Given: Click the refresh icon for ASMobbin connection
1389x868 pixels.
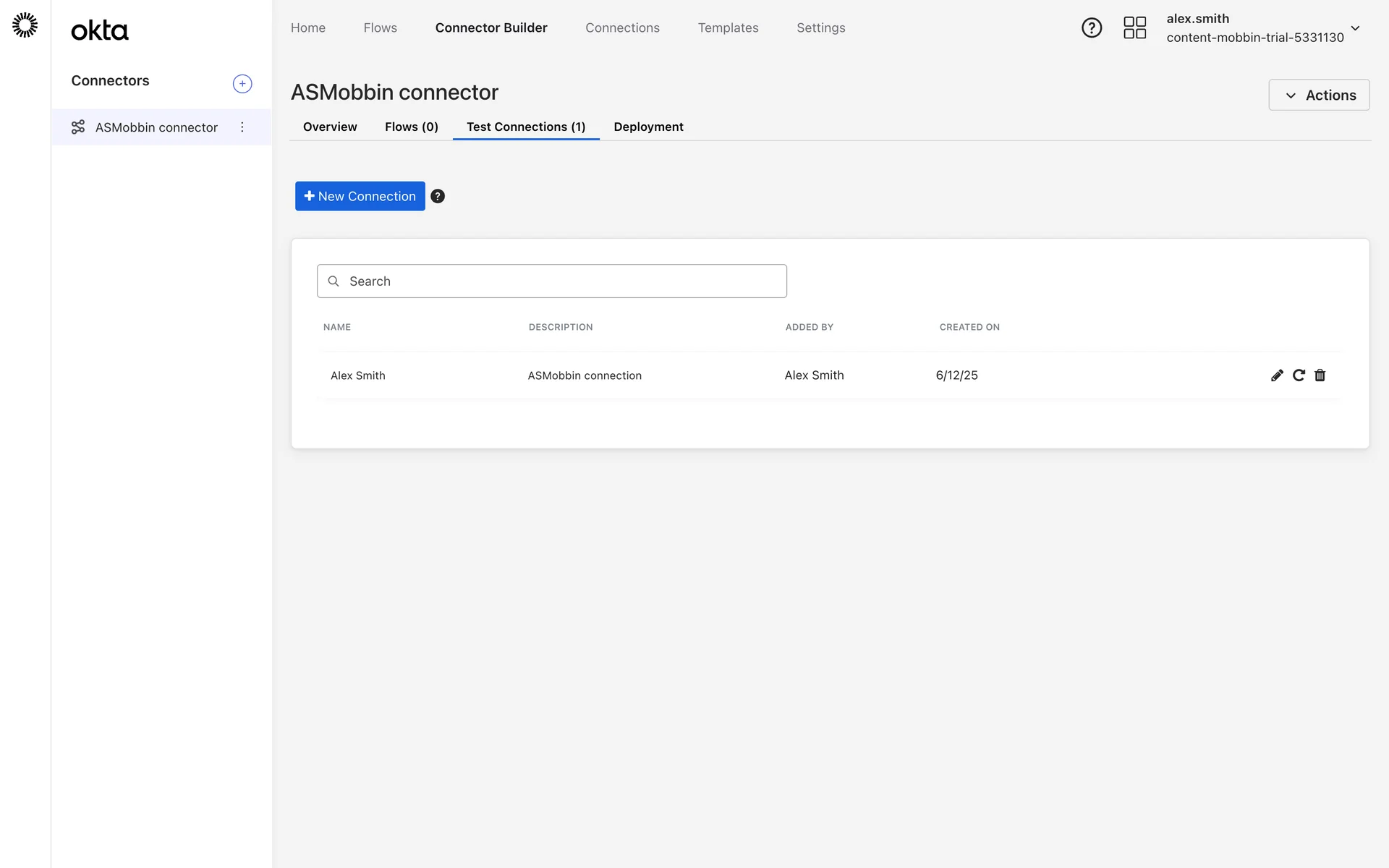Looking at the screenshot, I should point(1299,375).
